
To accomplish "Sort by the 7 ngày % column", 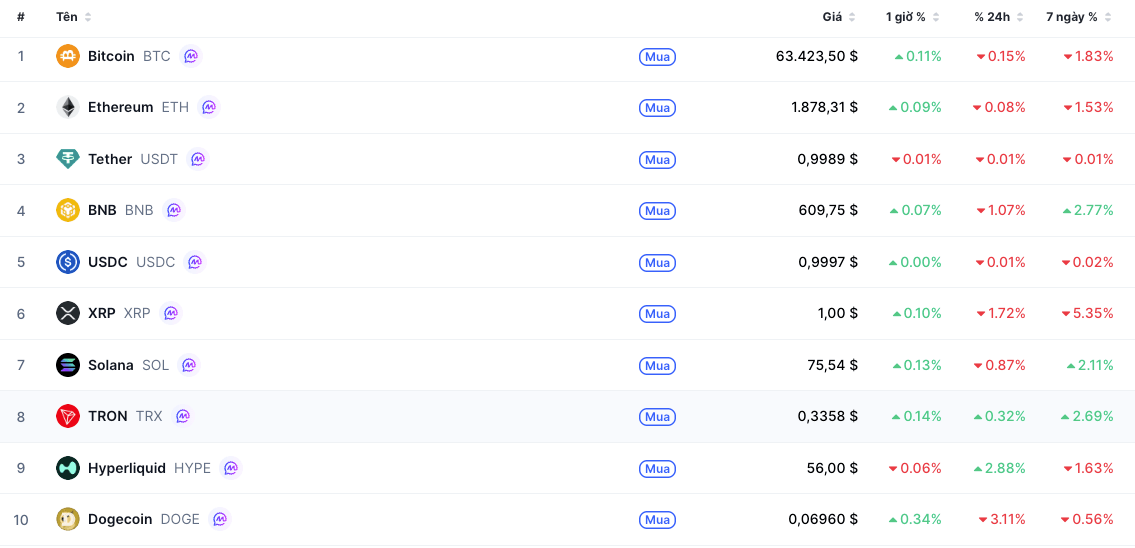I will click(x=1079, y=17).
